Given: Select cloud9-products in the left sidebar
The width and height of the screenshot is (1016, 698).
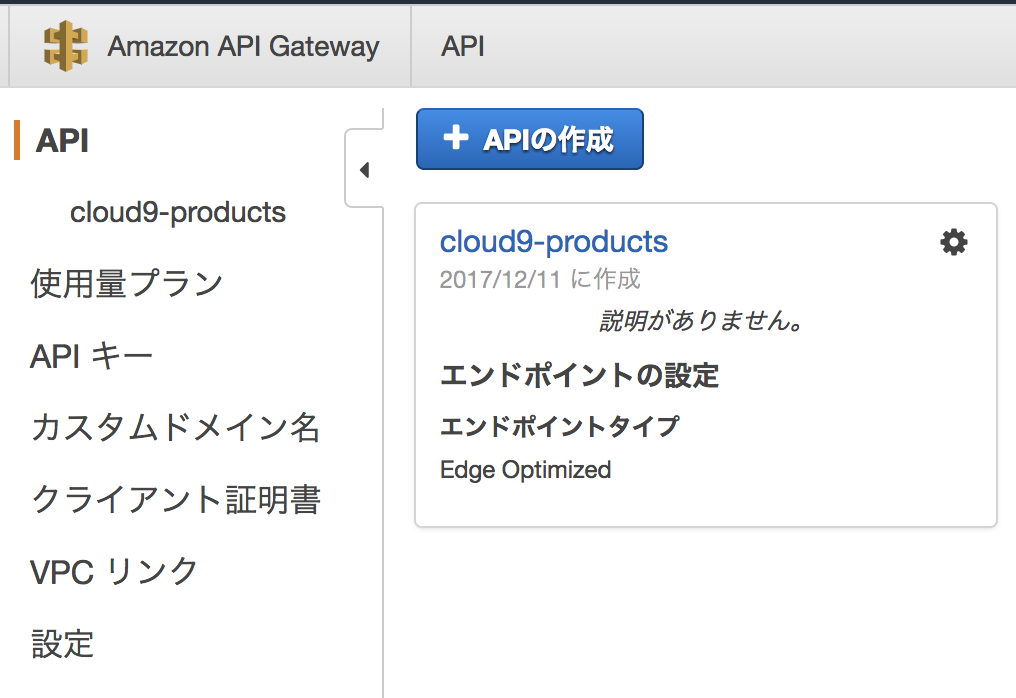Looking at the screenshot, I should tap(178, 213).
